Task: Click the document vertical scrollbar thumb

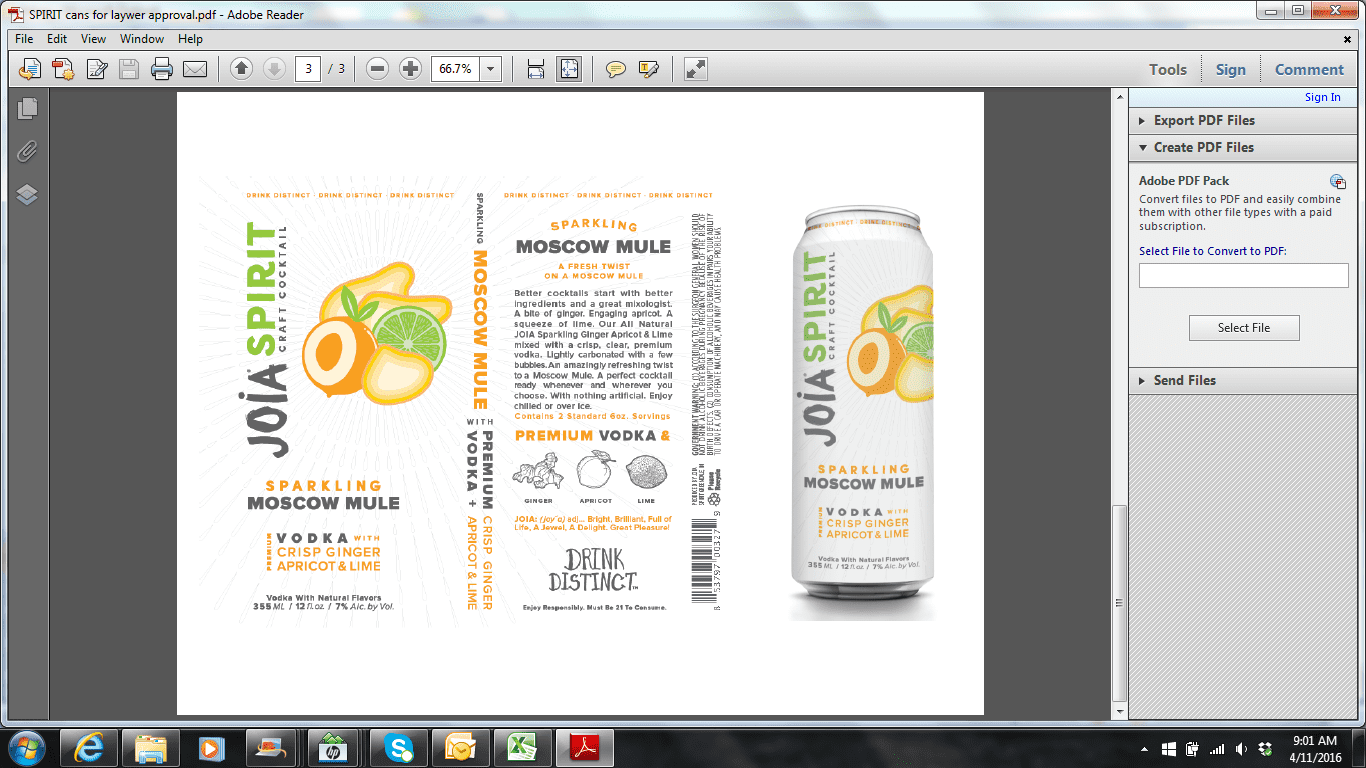Action: pos(1120,605)
